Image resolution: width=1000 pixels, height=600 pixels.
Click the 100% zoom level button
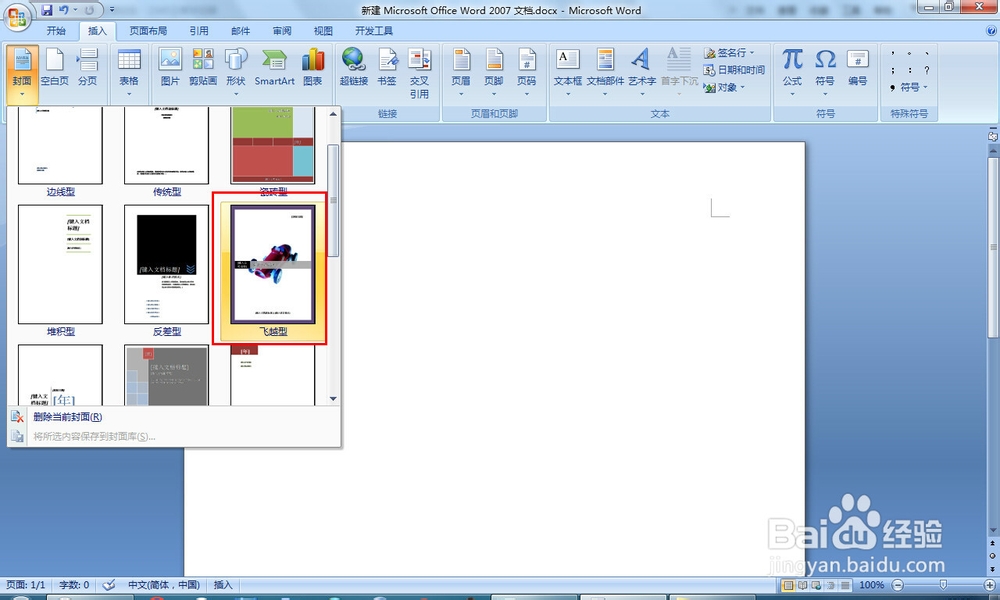pyautogui.click(x=871, y=585)
